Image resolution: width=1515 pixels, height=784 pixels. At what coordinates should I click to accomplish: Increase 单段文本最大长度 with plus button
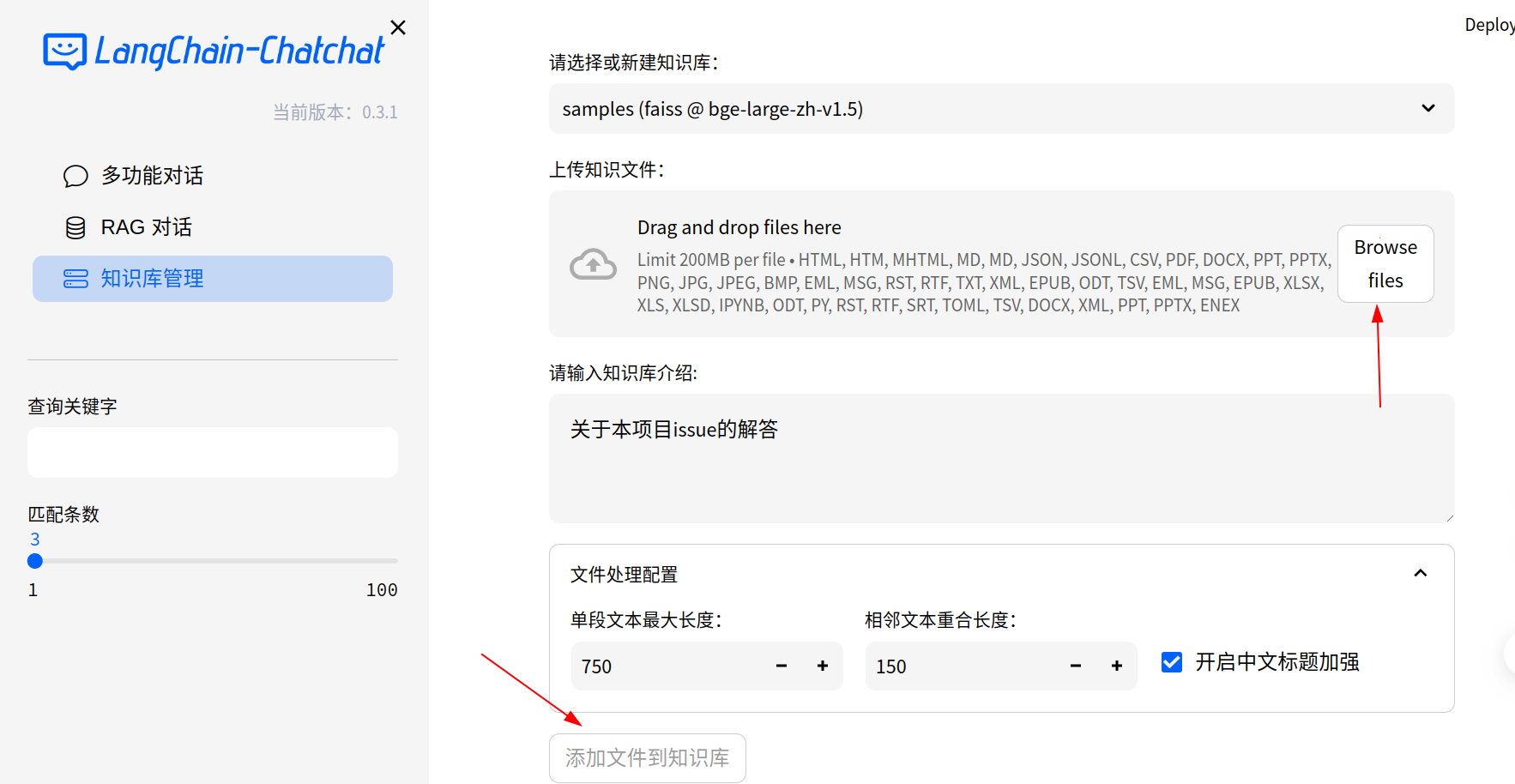823,666
